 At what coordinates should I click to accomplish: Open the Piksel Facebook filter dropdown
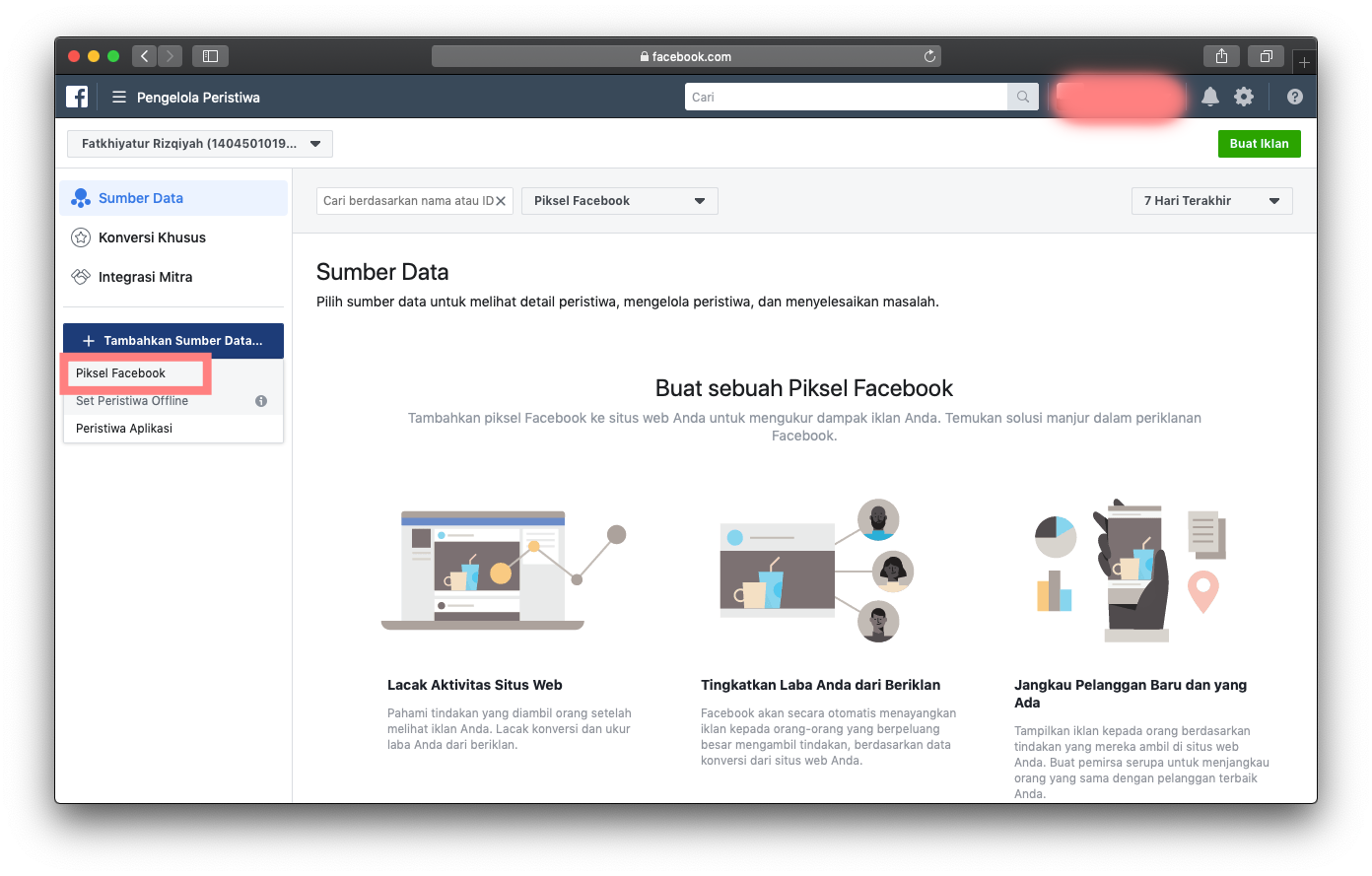point(620,201)
